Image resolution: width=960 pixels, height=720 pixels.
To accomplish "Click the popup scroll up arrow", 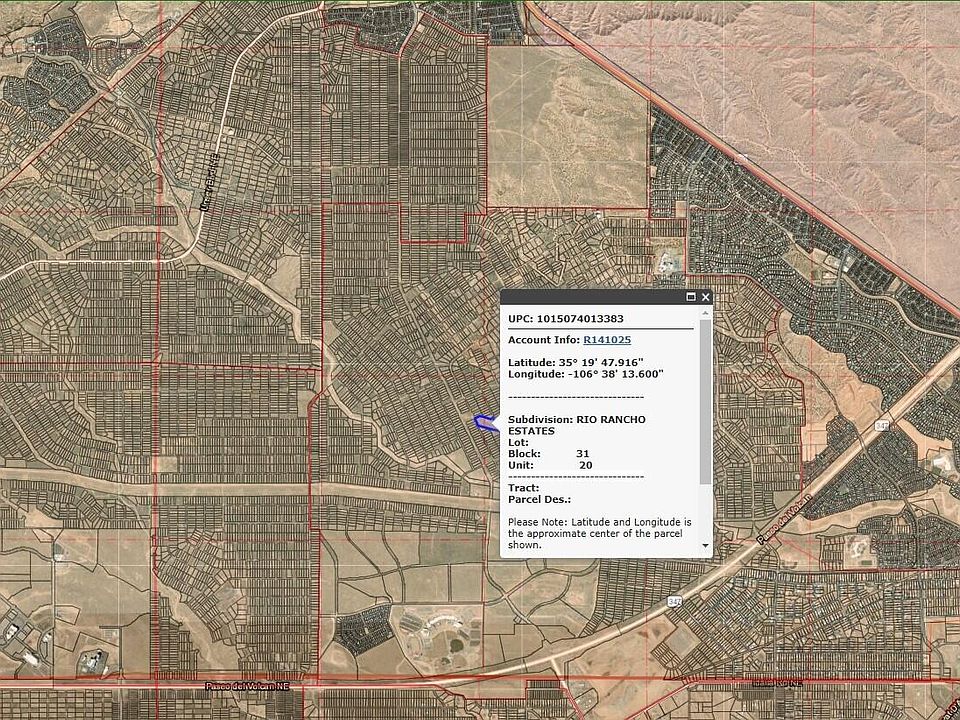I will 706,313.
